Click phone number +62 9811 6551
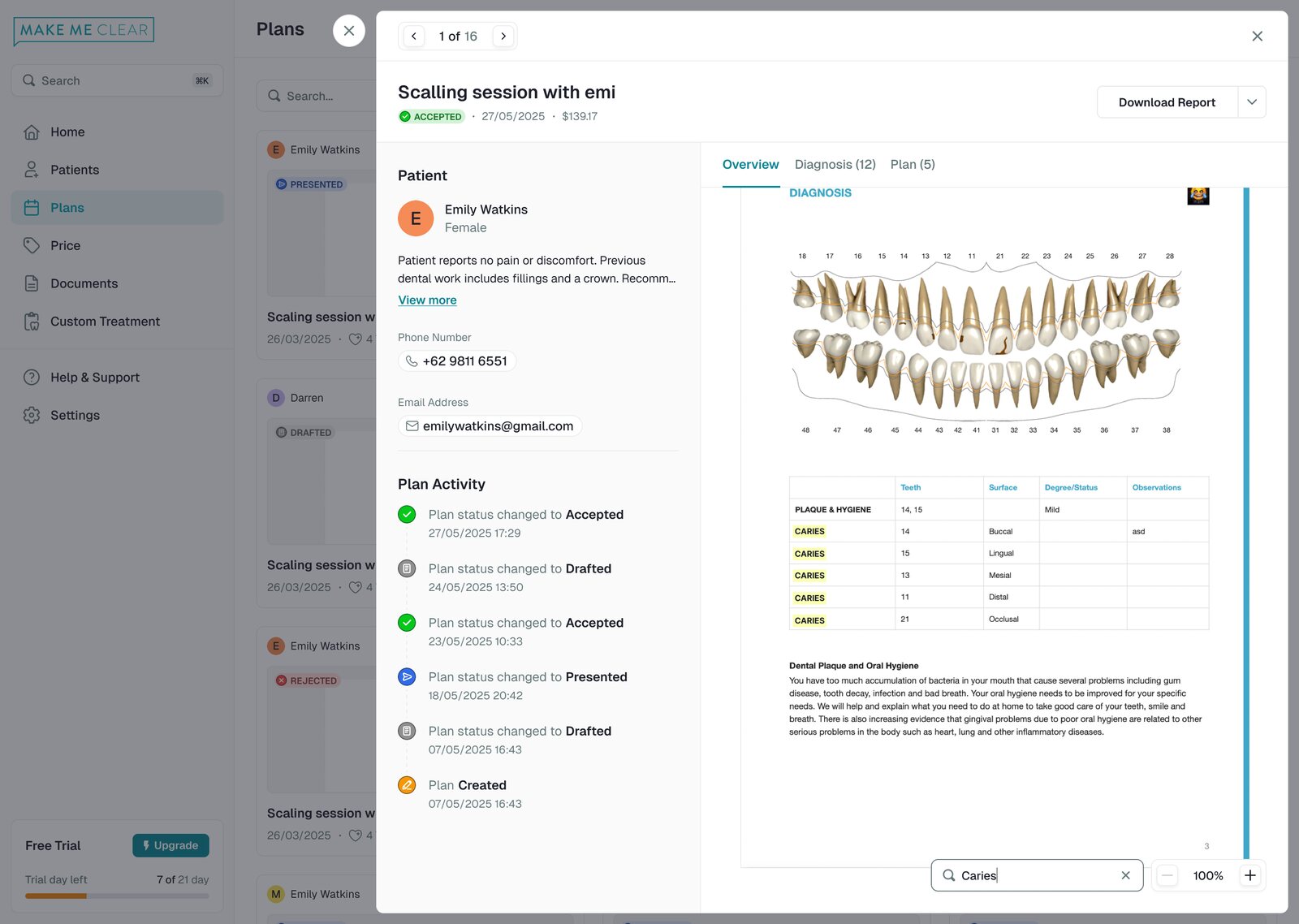Image resolution: width=1299 pixels, height=924 pixels. tap(457, 361)
